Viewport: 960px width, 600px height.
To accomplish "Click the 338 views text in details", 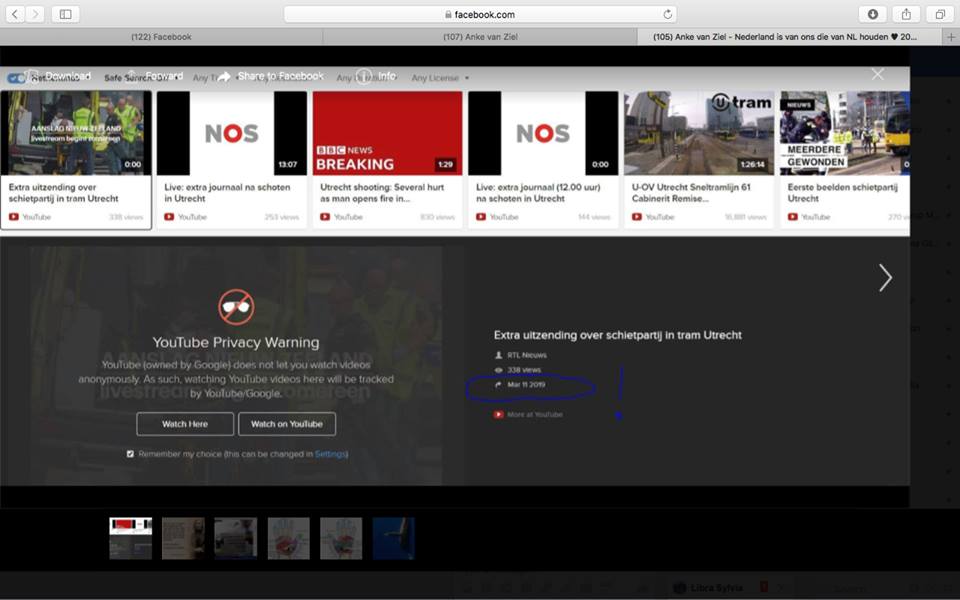I will pos(523,370).
